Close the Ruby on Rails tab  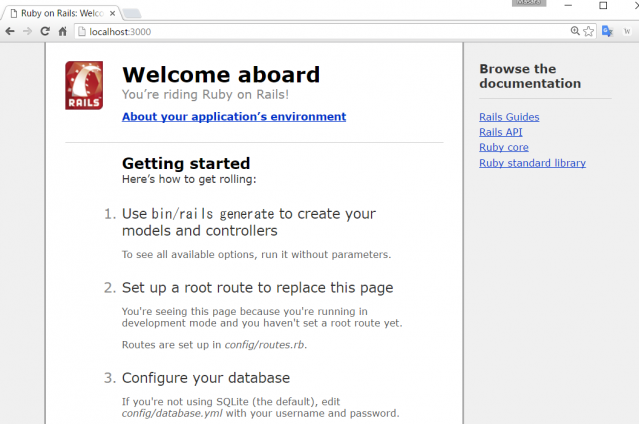pos(112,13)
